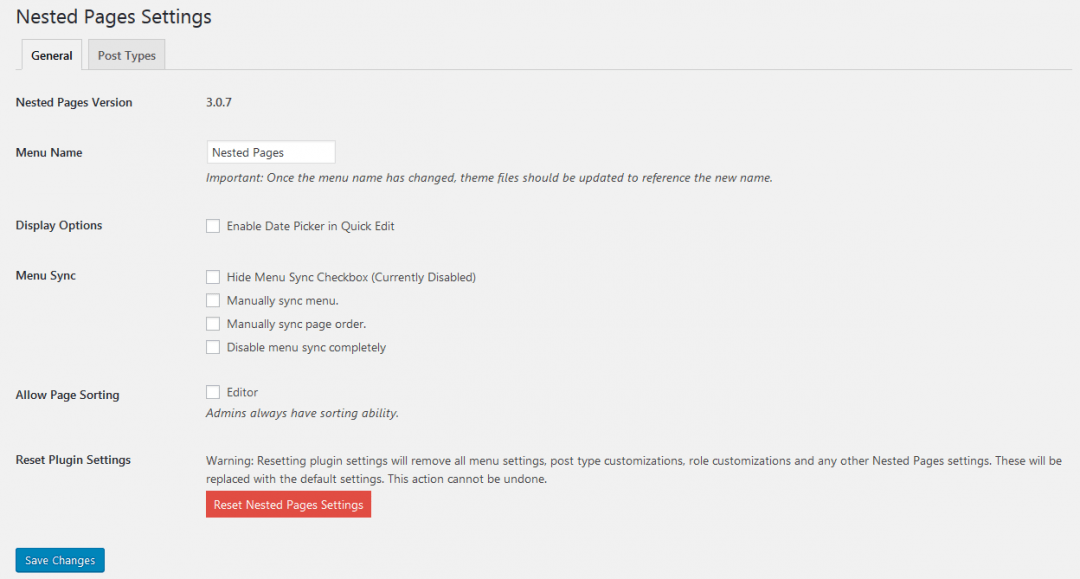Click the Allow Page Sorting label
Screen dimensions: 1080x579
[67, 394]
